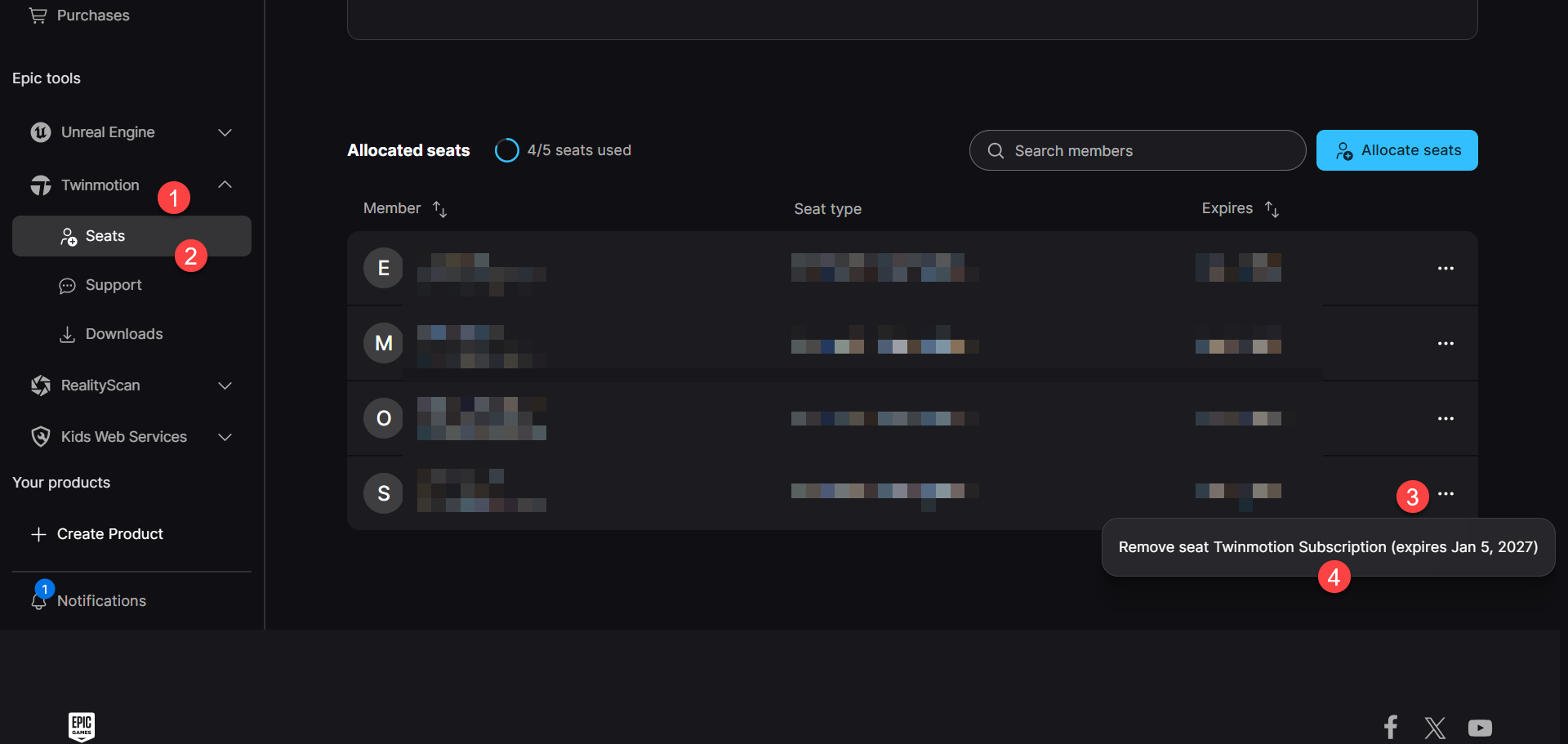Open Twinmotion Support page
Image resolution: width=1568 pixels, height=744 pixels.
tap(114, 285)
